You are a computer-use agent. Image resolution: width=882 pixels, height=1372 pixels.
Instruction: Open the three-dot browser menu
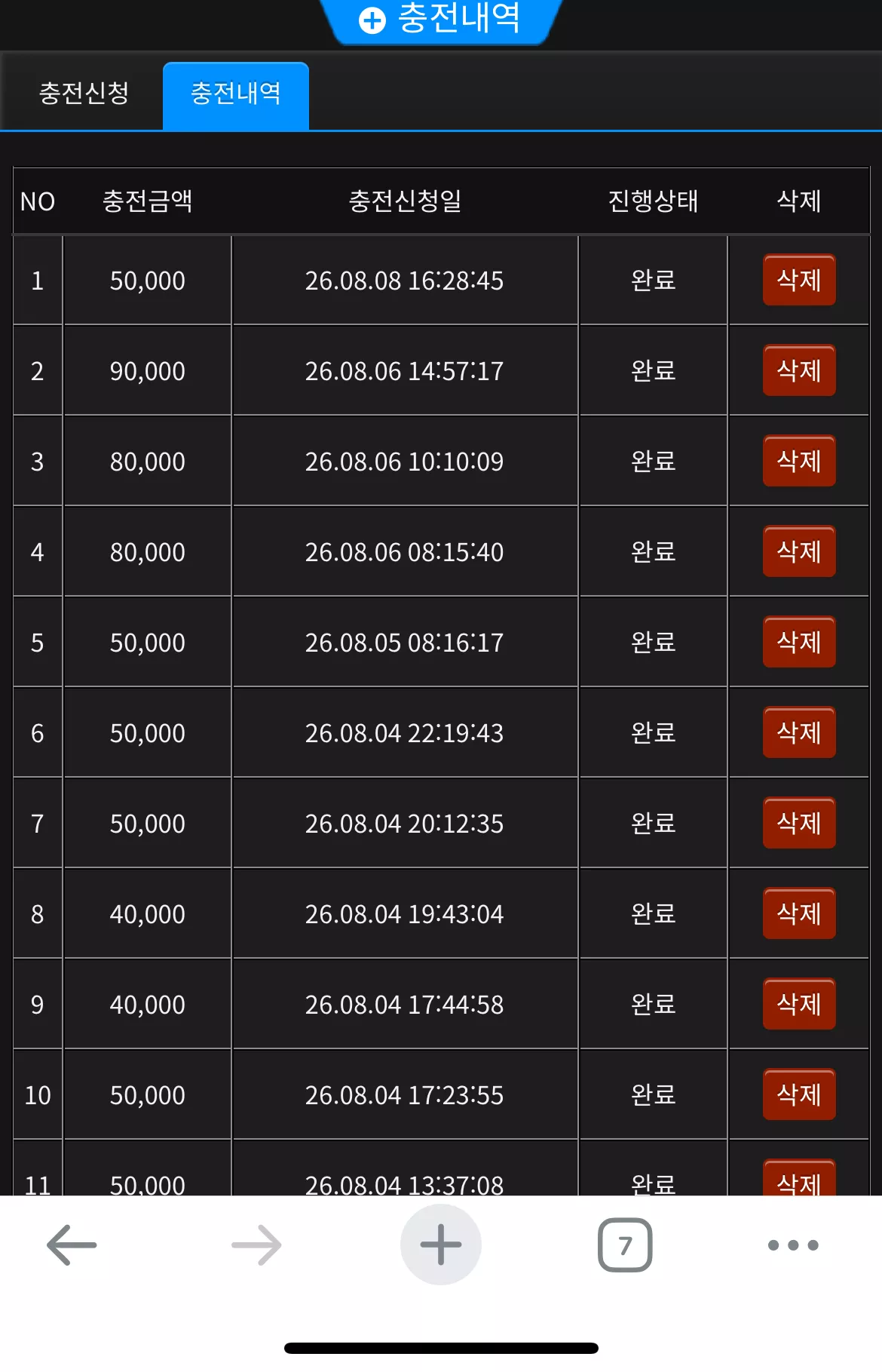click(x=793, y=1245)
